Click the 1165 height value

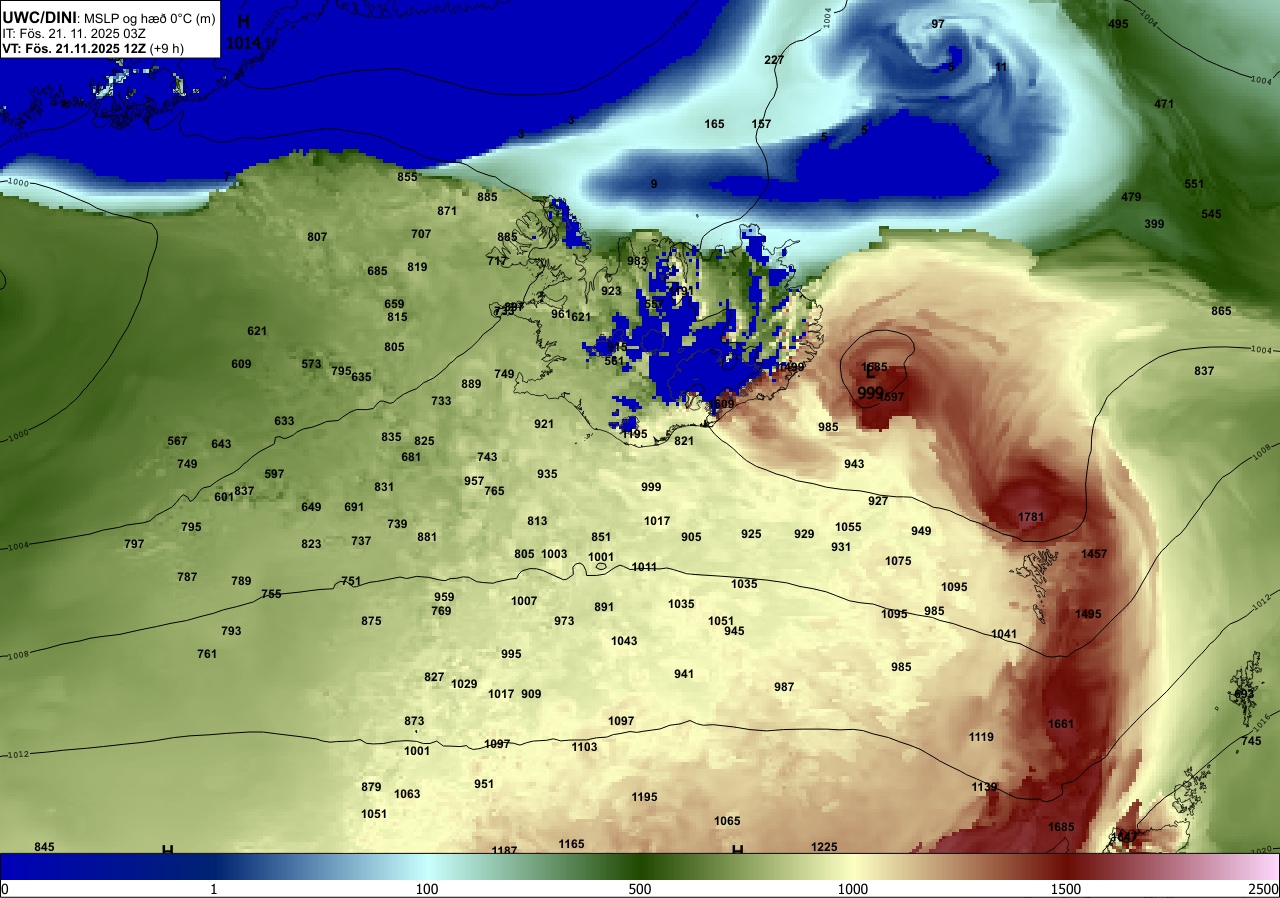[571, 844]
